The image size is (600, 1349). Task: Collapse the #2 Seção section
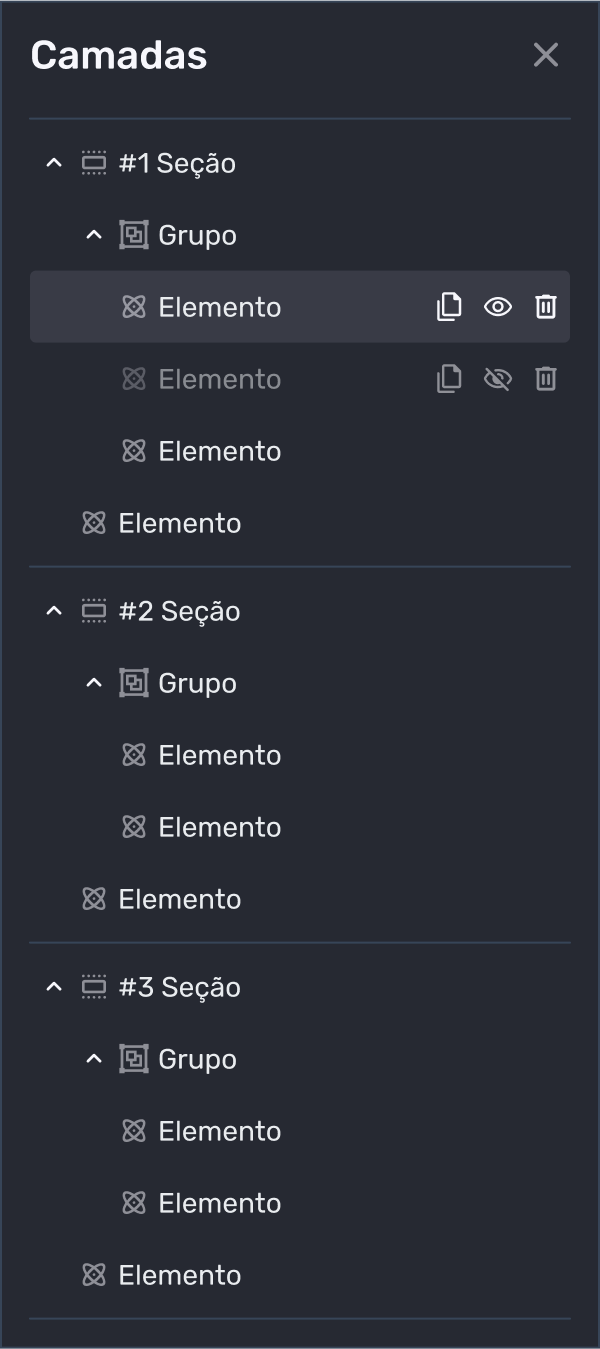coord(54,611)
